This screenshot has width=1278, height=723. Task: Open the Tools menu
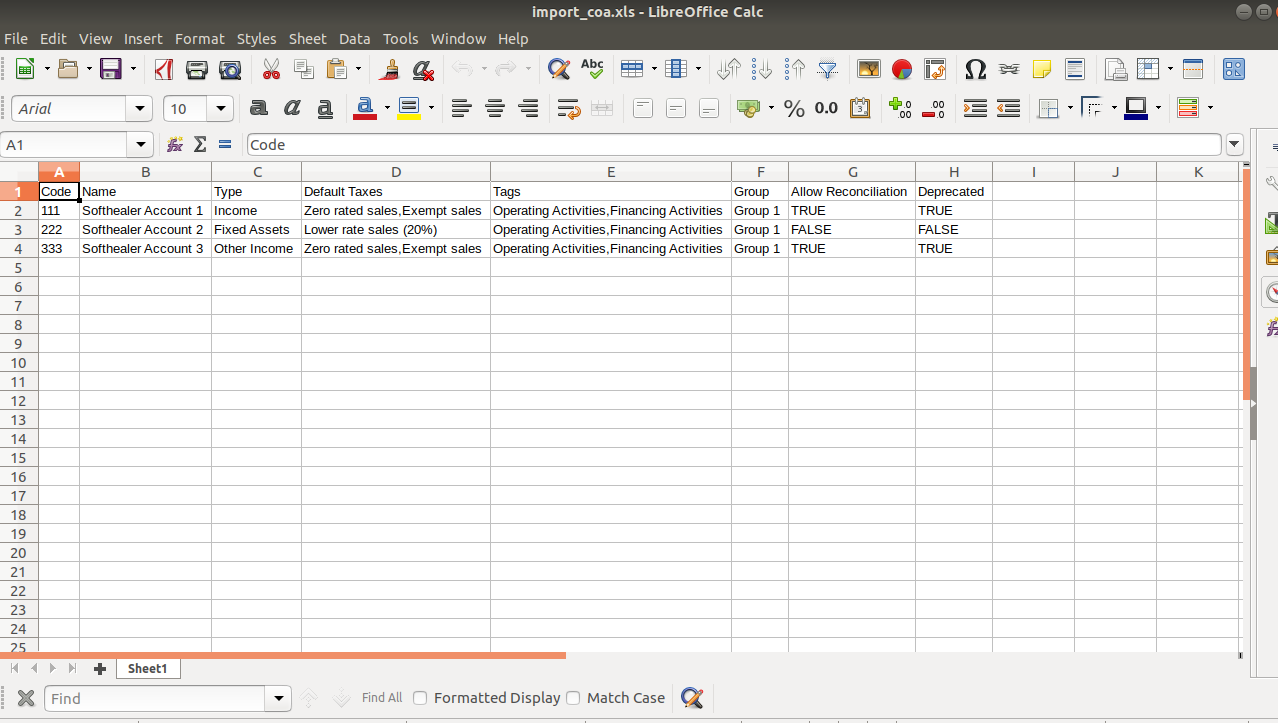click(x=401, y=38)
